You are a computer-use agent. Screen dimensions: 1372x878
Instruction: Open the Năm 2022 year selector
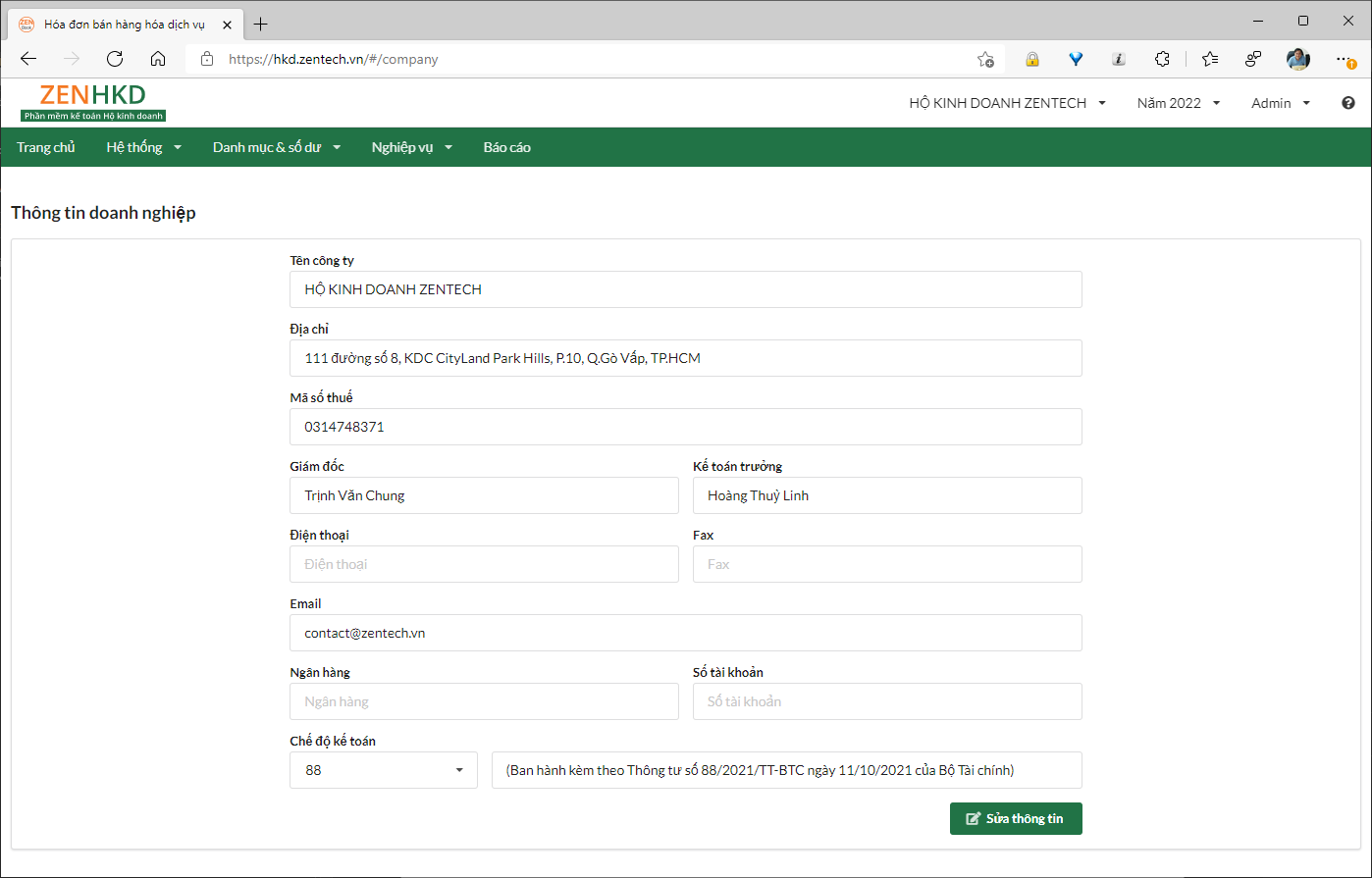tap(1178, 103)
